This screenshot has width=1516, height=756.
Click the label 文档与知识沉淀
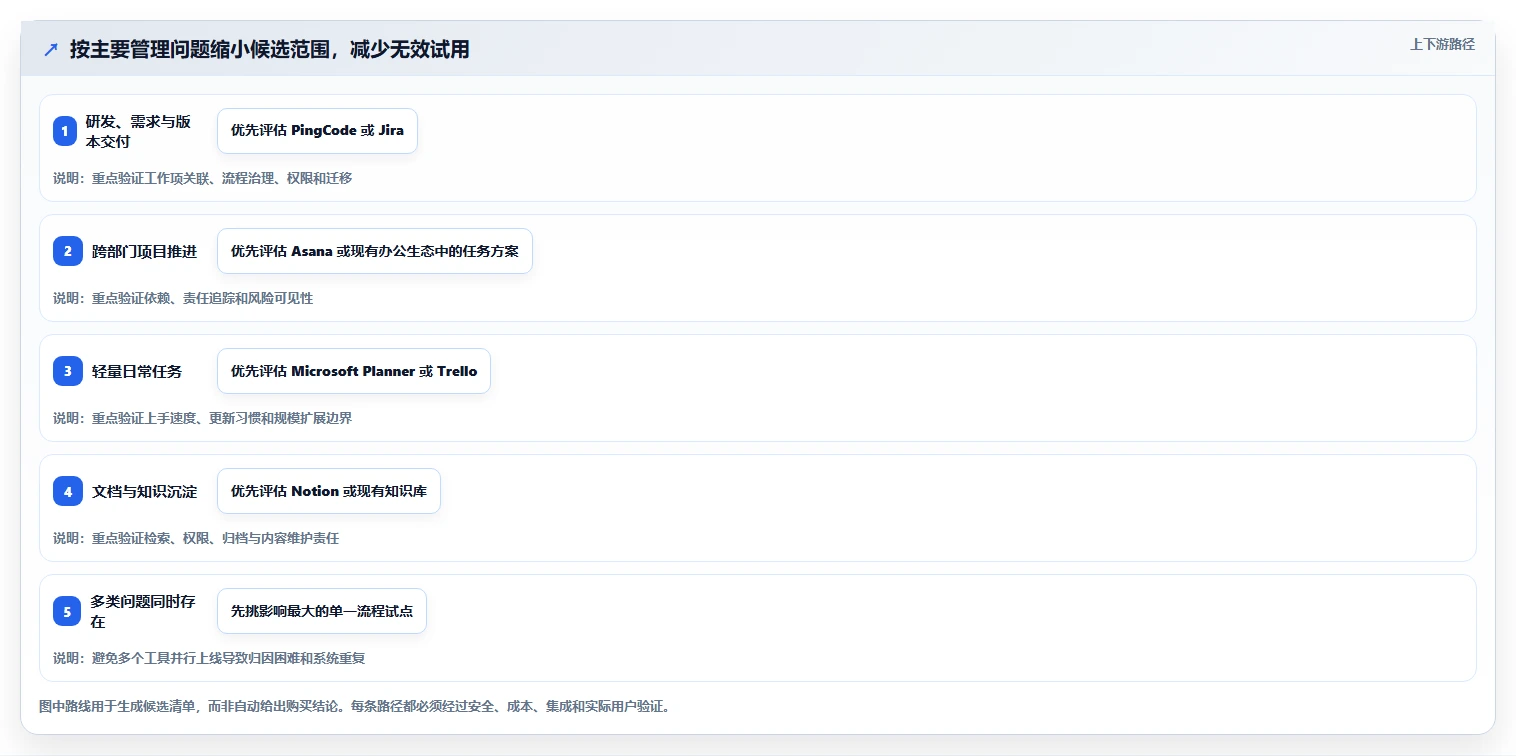click(144, 491)
